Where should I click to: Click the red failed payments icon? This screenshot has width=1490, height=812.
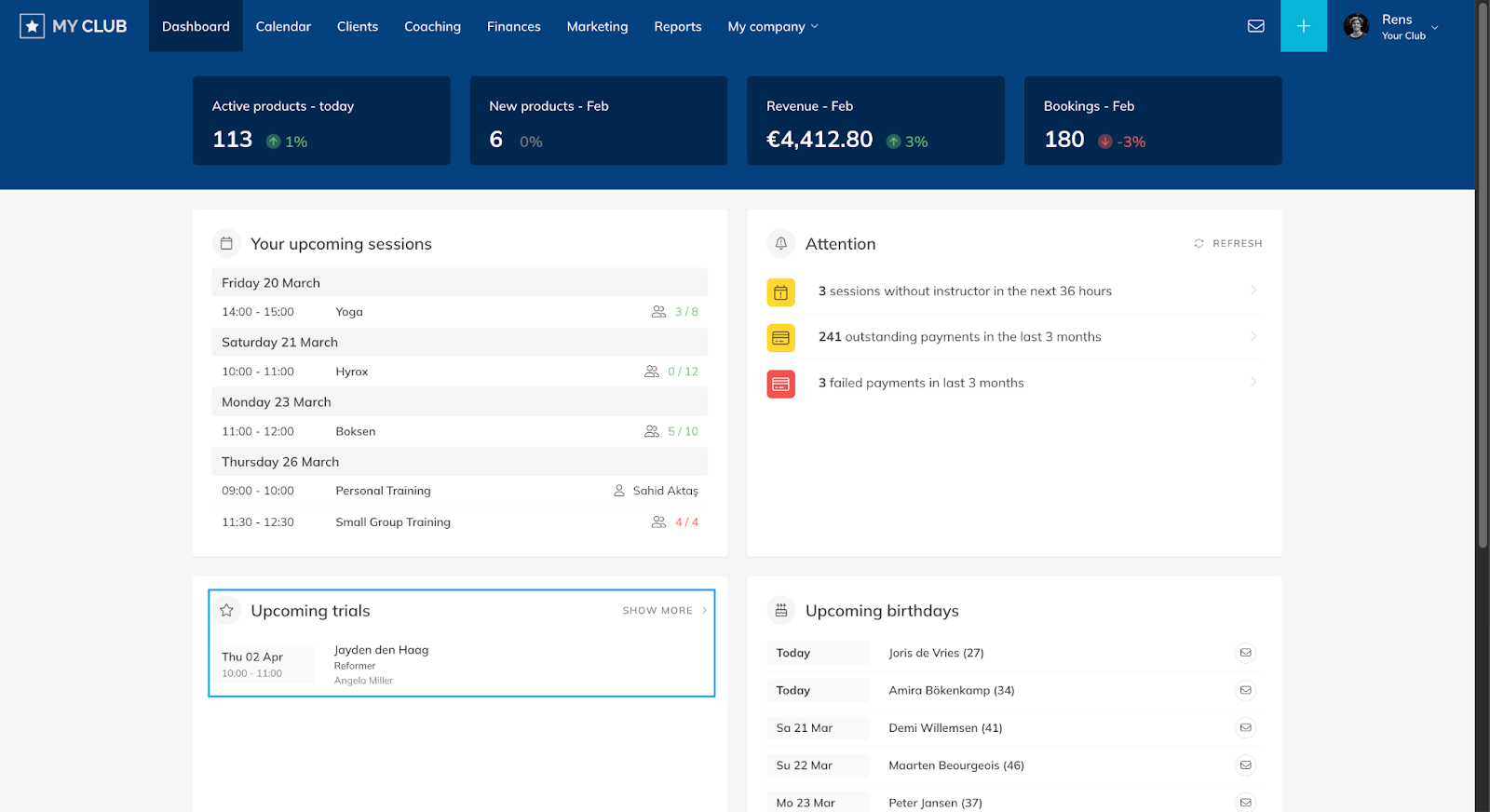coord(780,384)
